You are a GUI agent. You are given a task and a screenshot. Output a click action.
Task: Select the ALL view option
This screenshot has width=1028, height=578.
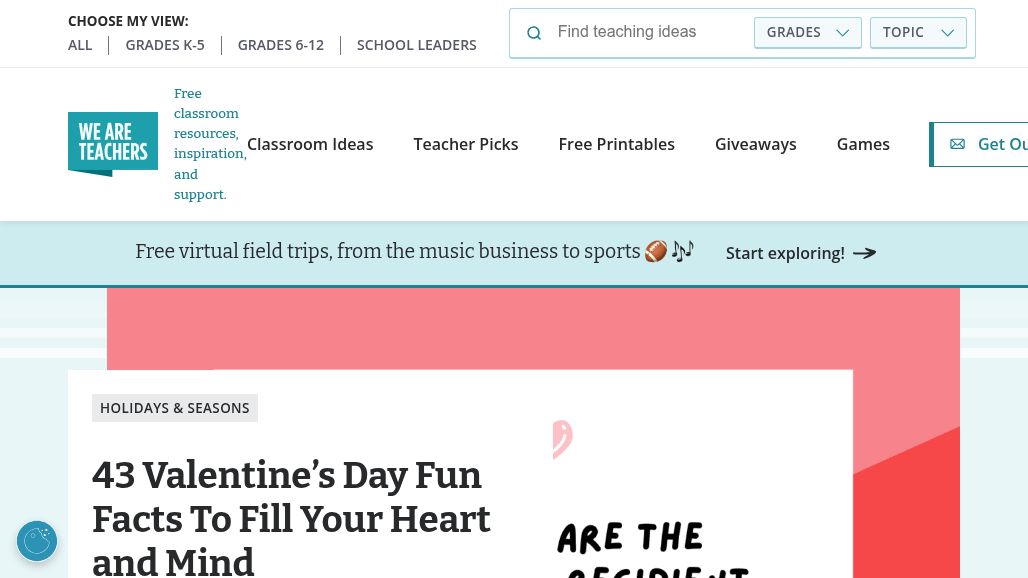pyautogui.click(x=80, y=45)
